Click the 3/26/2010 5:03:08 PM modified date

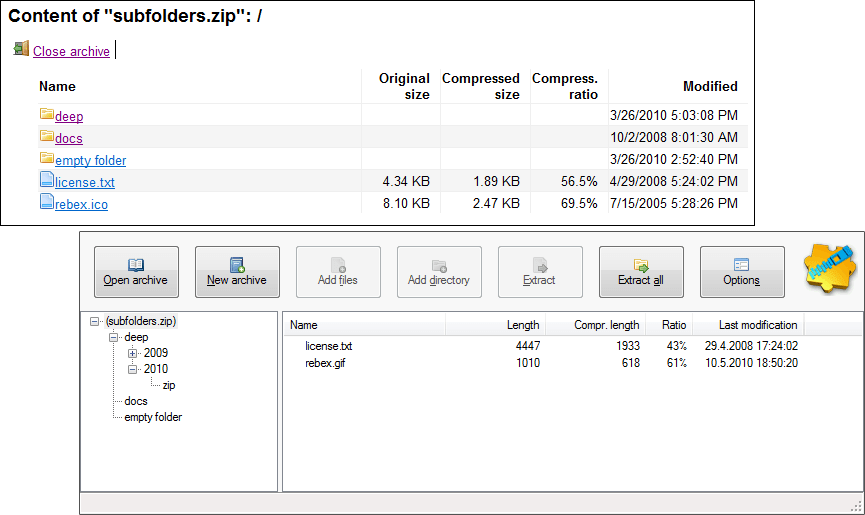(x=674, y=115)
